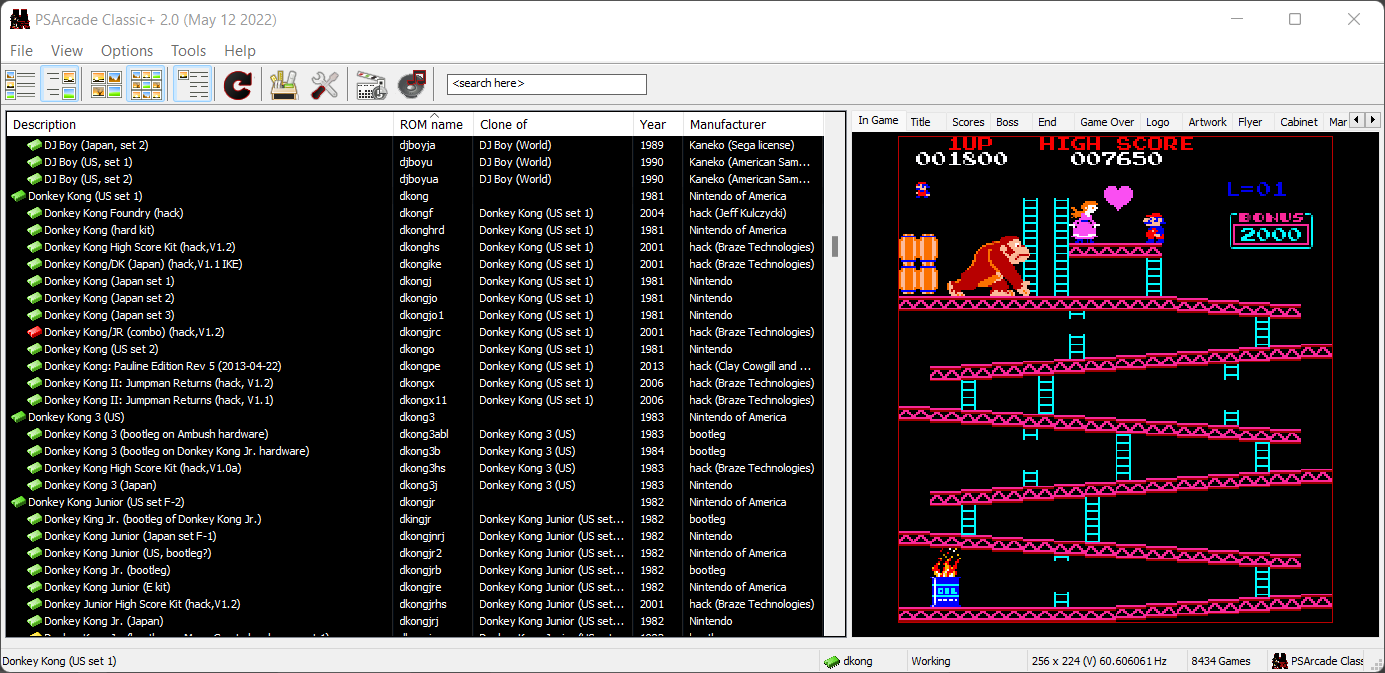Viewport: 1385px width, 673px height.
Task: Click the PSArcade app icon in the title bar
Action: [x=20, y=19]
